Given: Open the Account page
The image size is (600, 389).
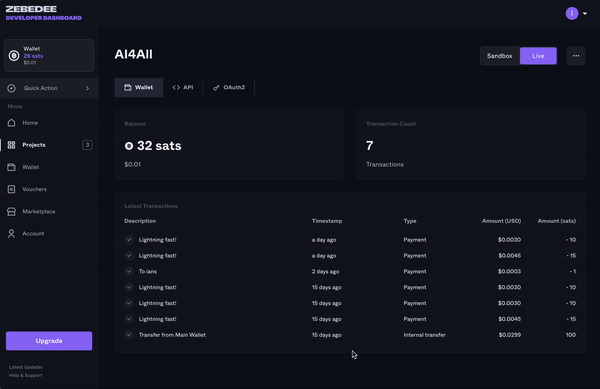Looking at the screenshot, I should (x=49, y=234).
